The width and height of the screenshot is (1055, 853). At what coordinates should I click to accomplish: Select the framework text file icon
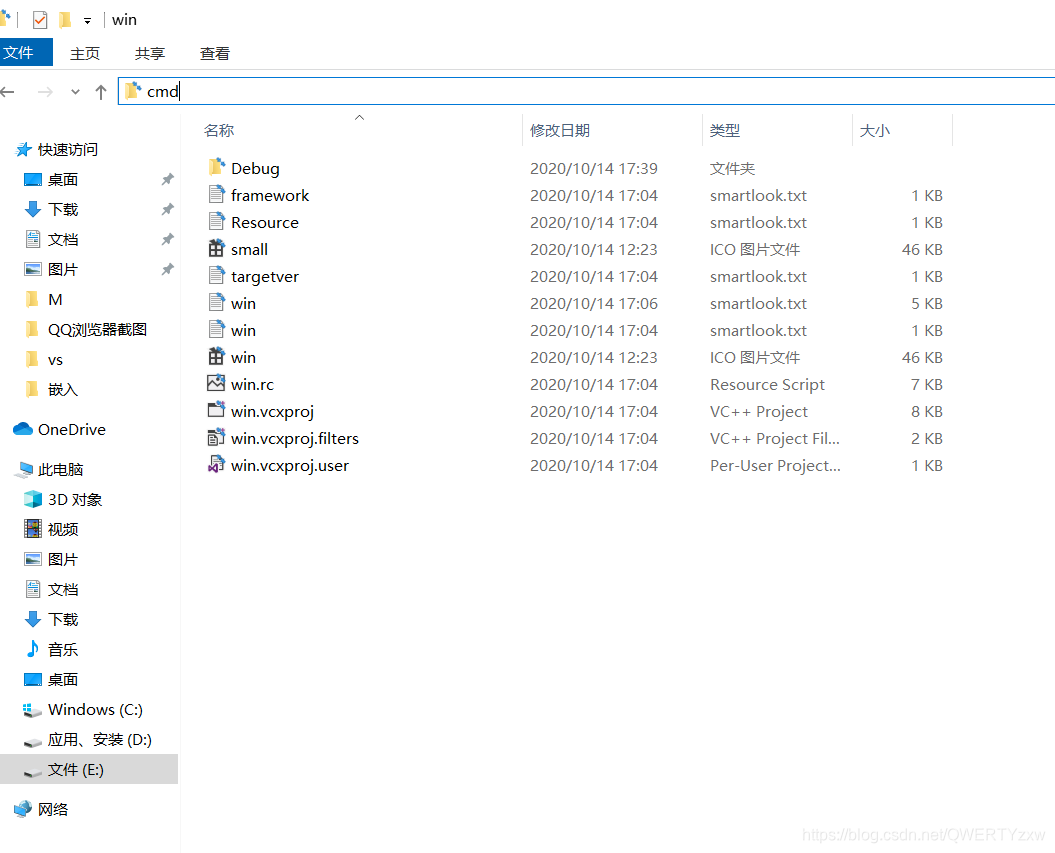point(216,194)
